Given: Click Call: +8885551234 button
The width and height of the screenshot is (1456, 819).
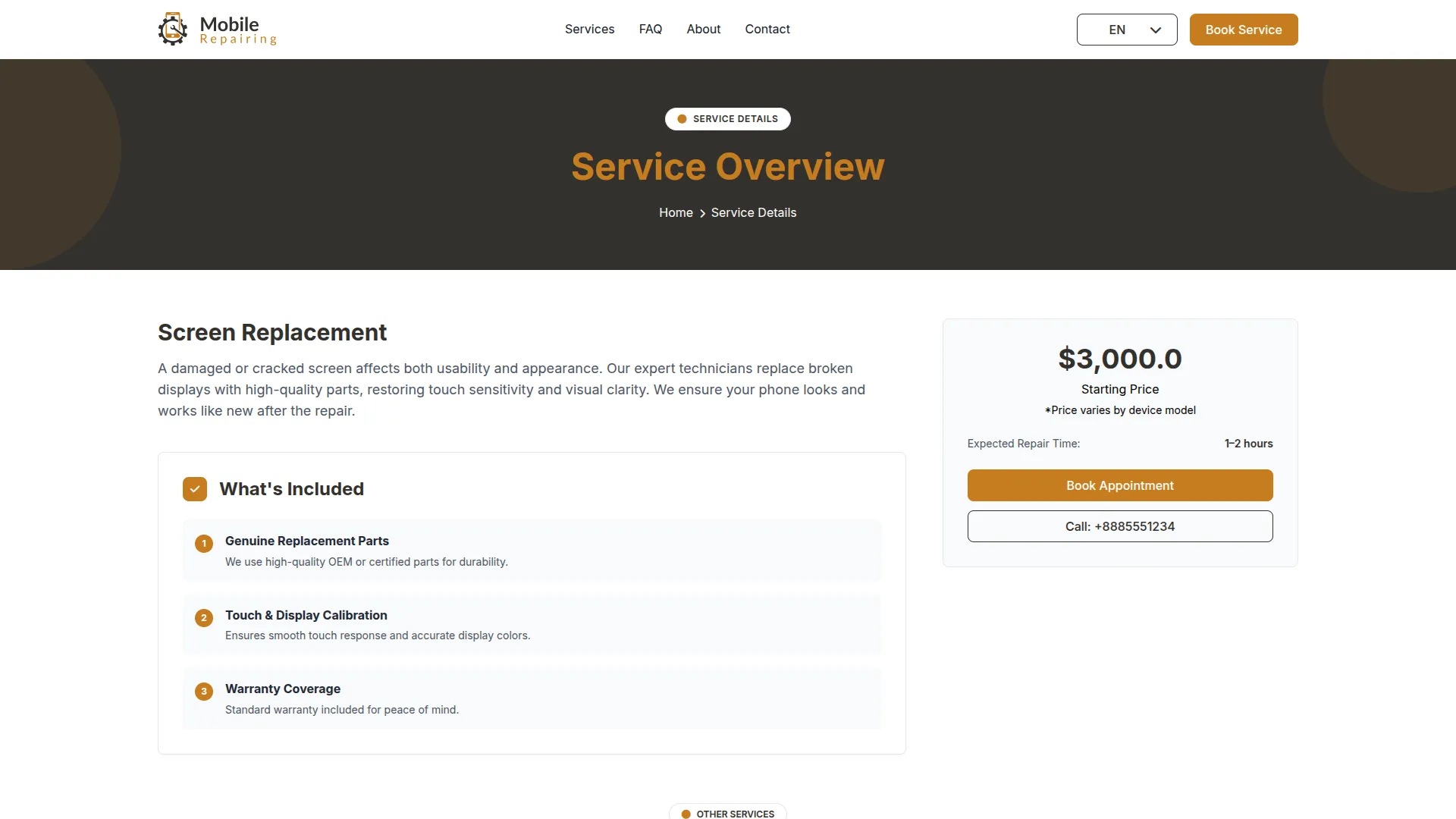Looking at the screenshot, I should click(x=1119, y=526).
